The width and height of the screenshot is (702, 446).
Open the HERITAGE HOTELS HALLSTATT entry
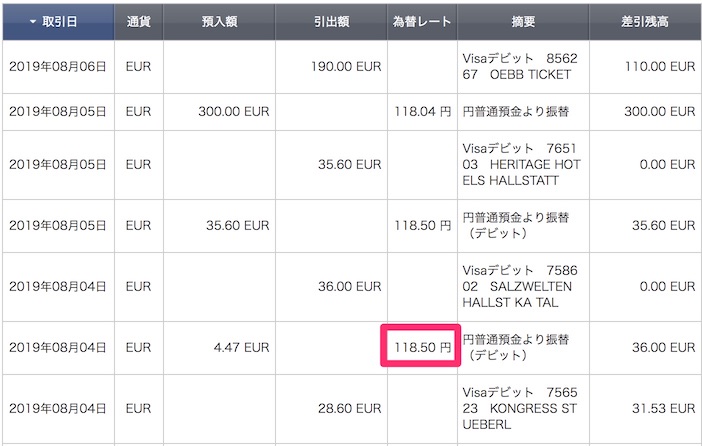(520, 163)
